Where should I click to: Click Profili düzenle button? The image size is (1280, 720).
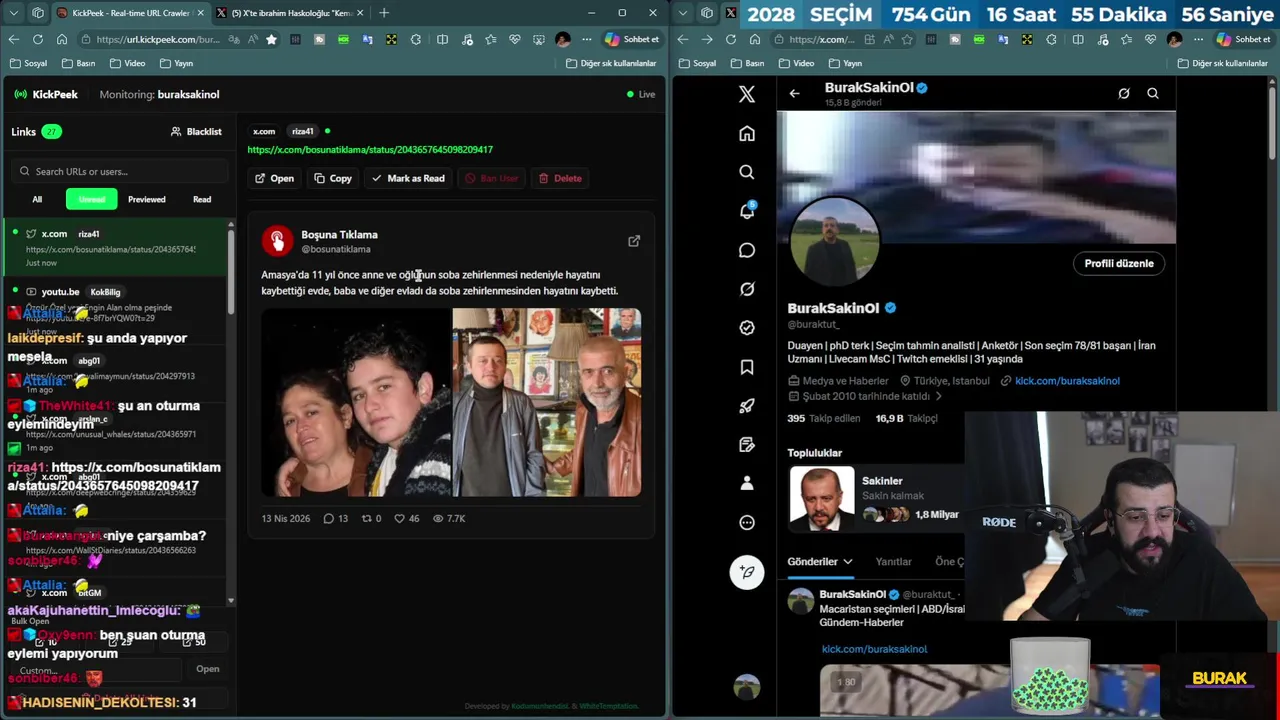1119,264
